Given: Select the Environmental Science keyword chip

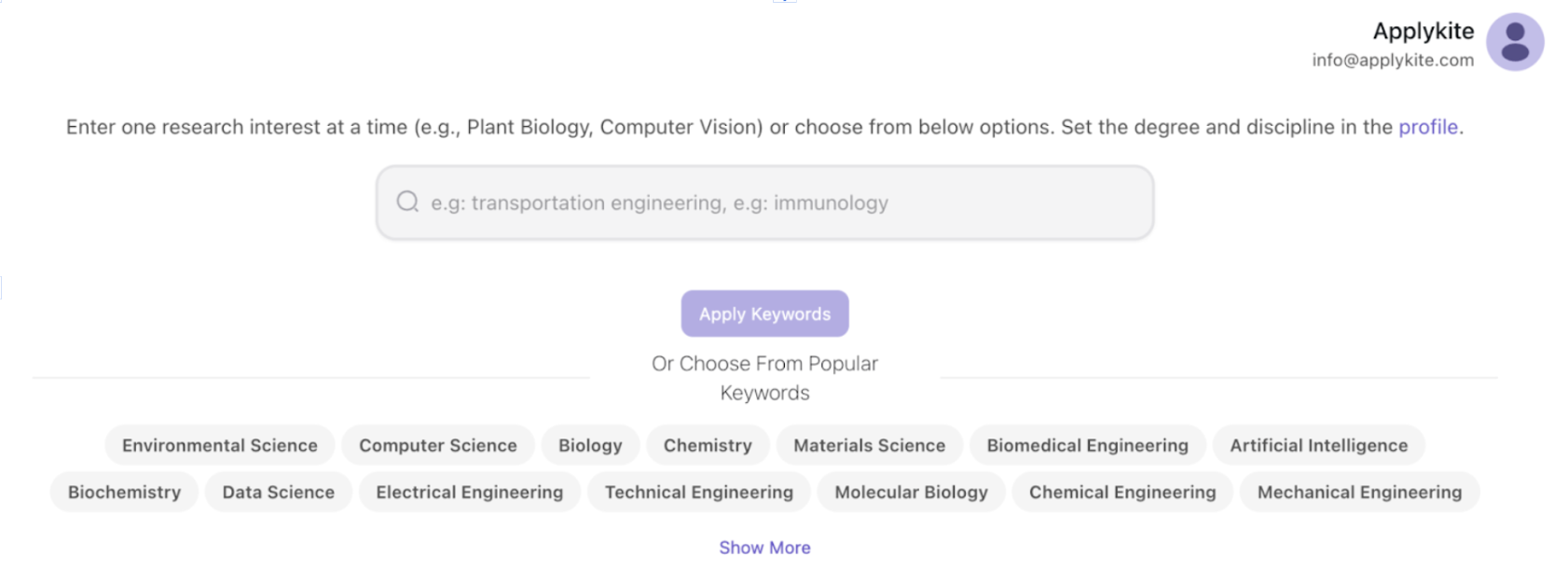Looking at the screenshot, I should [220, 445].
